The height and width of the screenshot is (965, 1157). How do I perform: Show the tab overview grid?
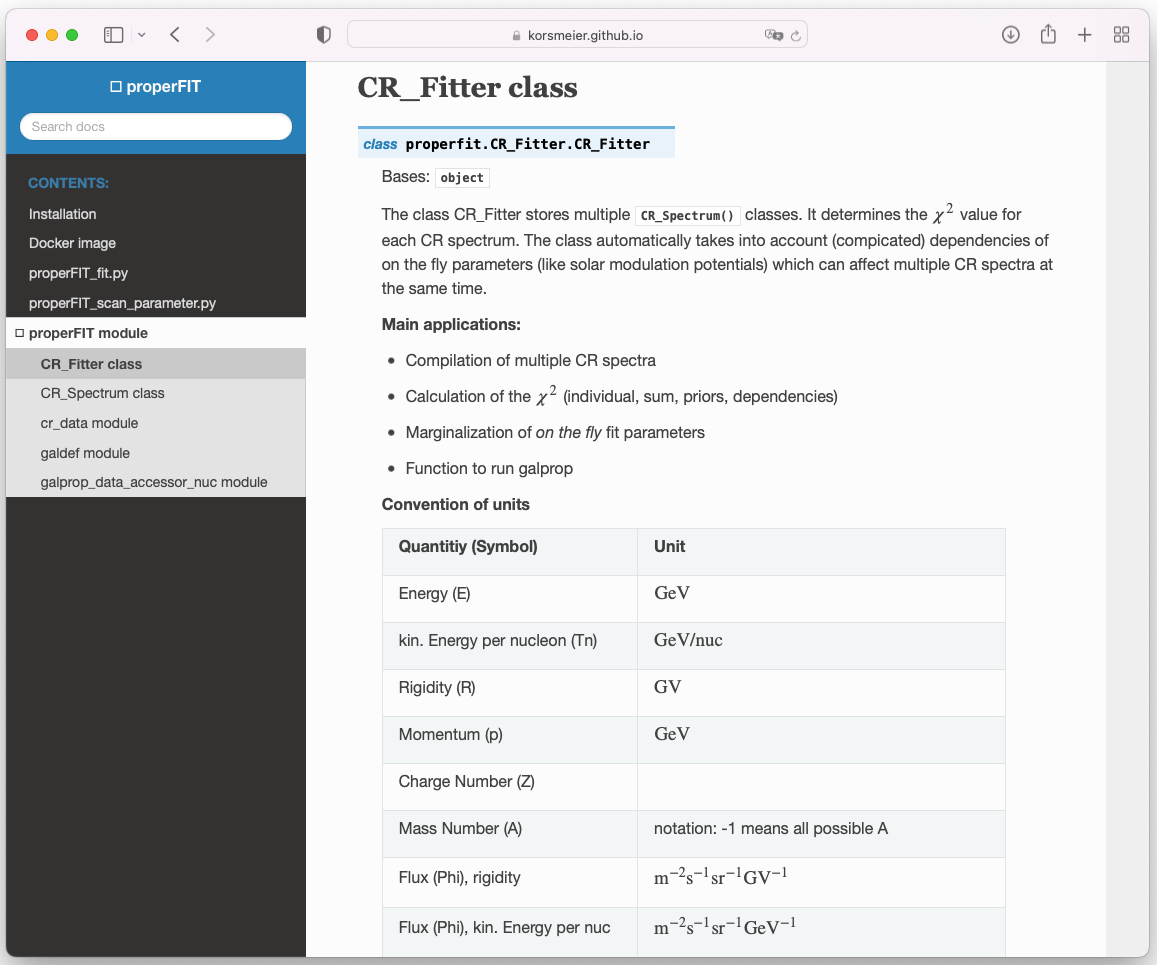tap(1122, 35)
